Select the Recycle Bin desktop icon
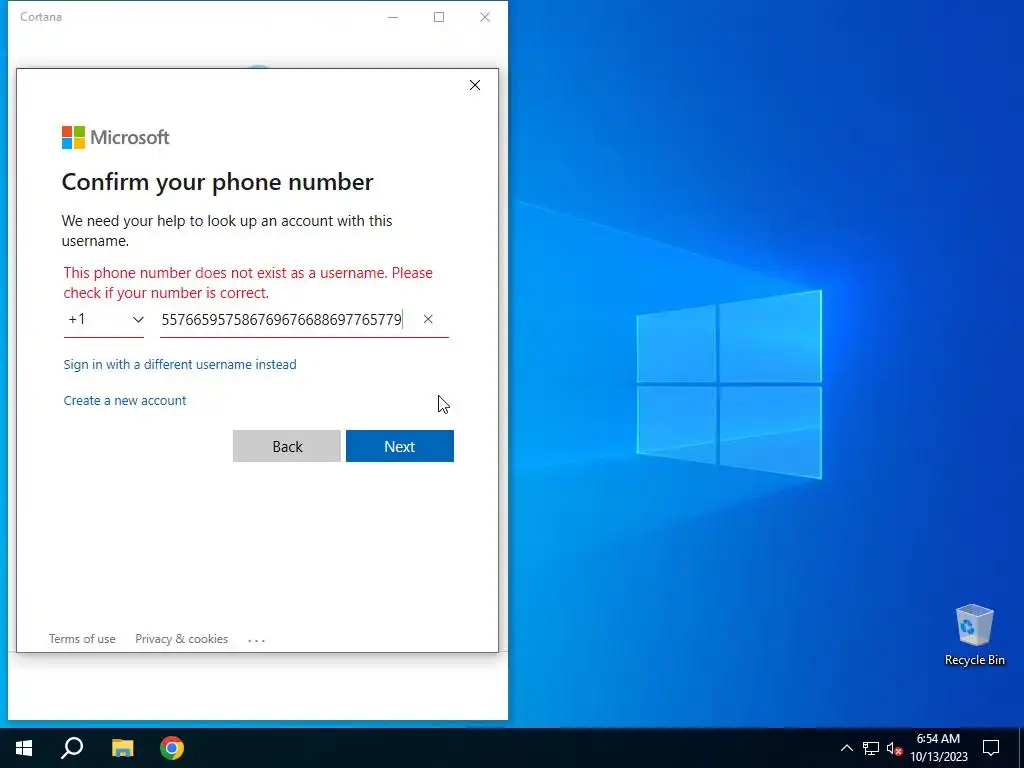This screenshot has height=768, width=1024. (974, 634)
